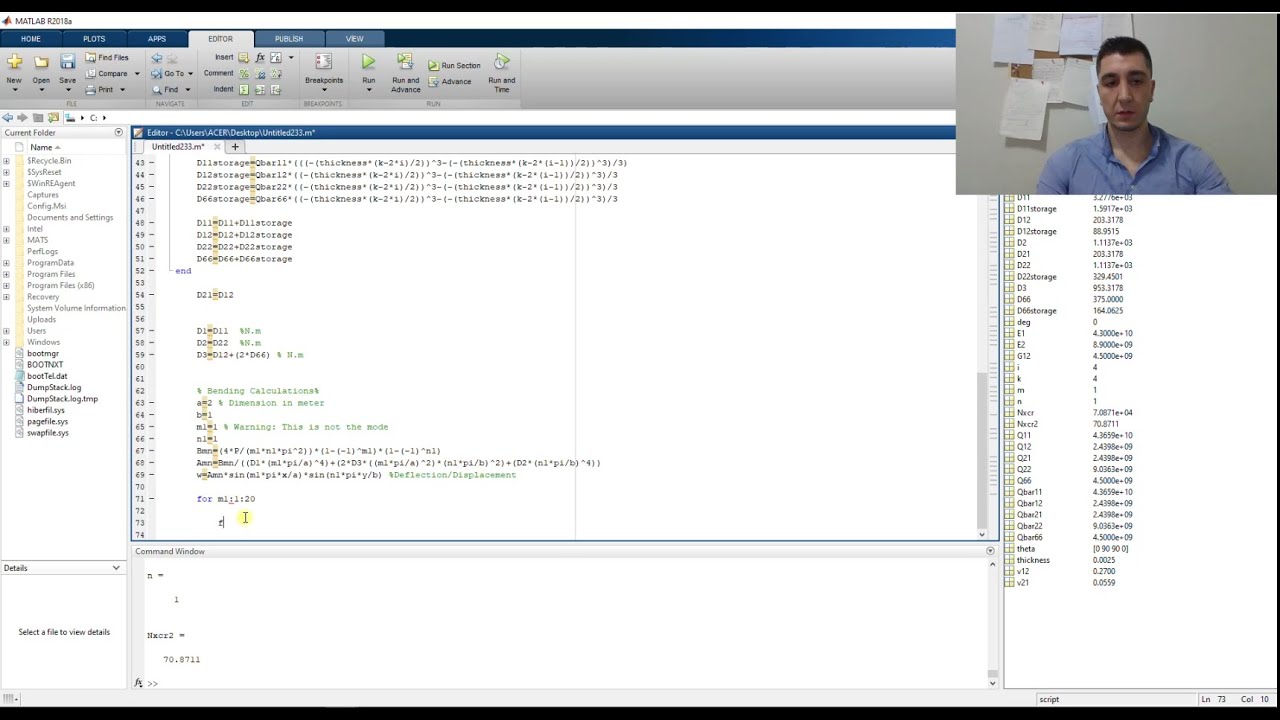
Task: Expand the $Recycle.Bin folder node
Action: [x=6, y=161]
